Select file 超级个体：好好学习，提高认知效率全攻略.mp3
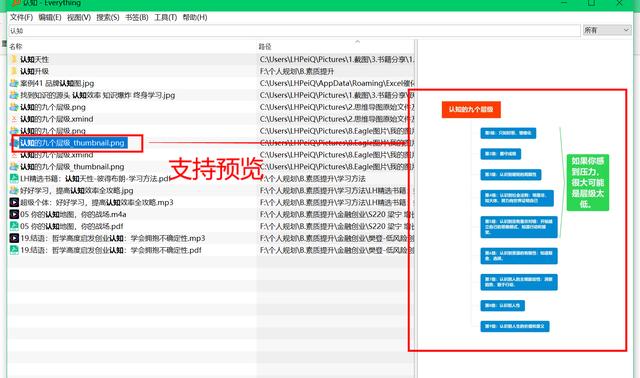Image resolution: width=640 pixels, height=378 pixels. tap(97, 202)
